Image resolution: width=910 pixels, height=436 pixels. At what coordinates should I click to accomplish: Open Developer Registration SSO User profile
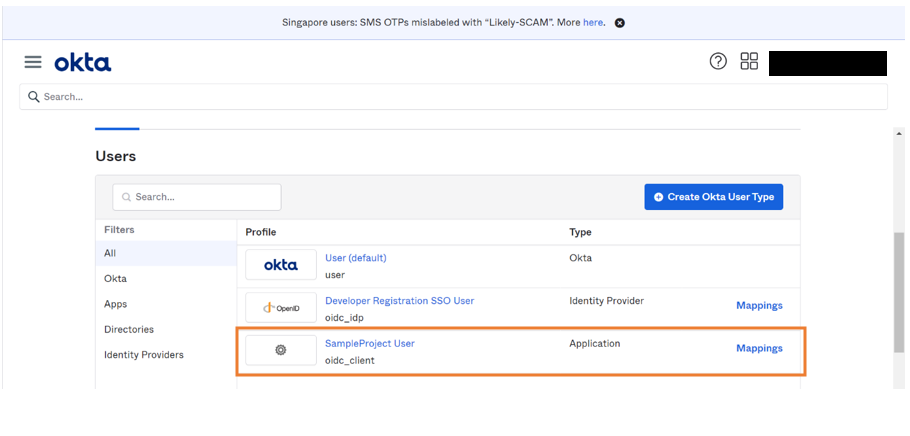(x=399, y=301)
